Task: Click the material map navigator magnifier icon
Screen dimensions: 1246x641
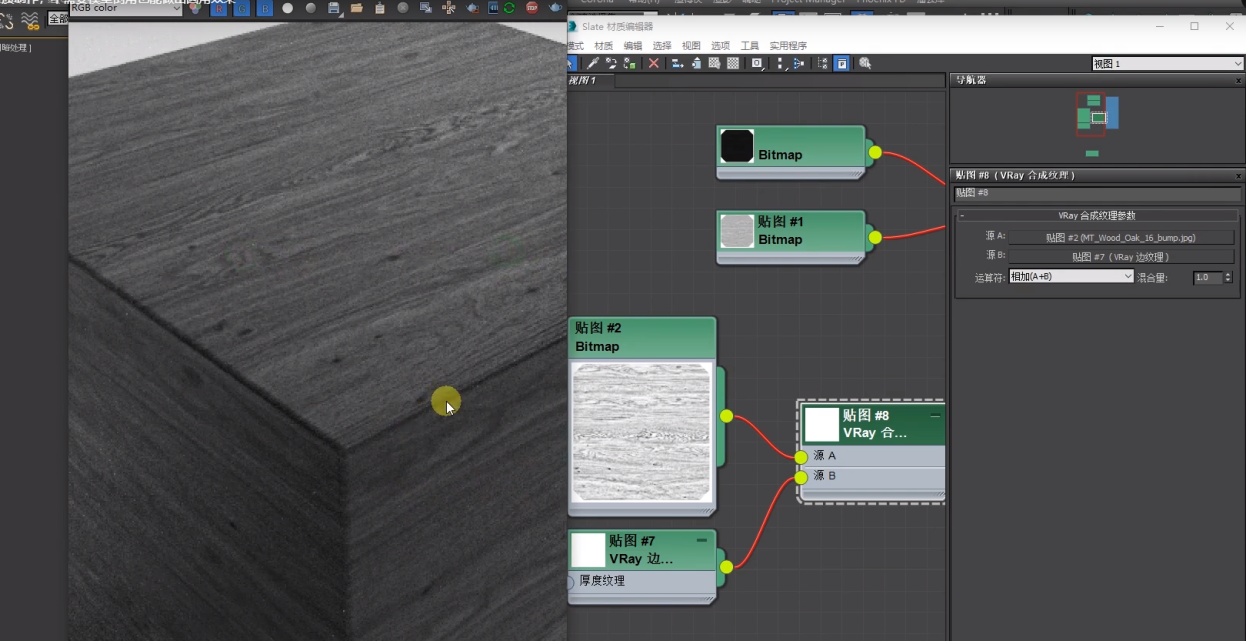Action: coord(865,63)
